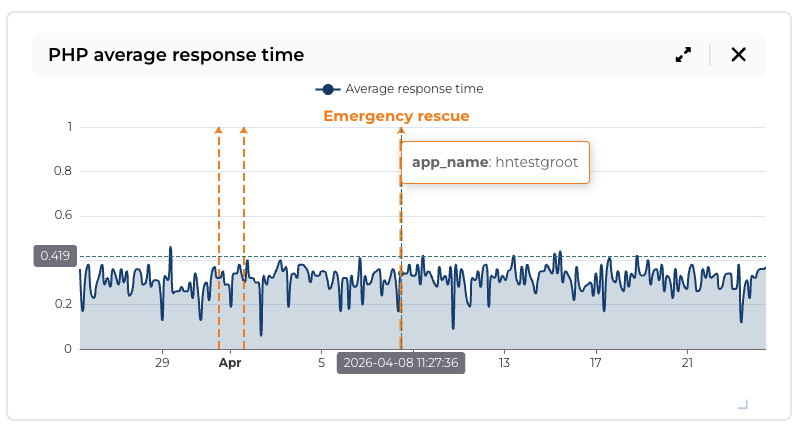This screenshot has width=800, height=426.
Task: Click the 0.8 y-axis tick label
Action: pos(63,171)
